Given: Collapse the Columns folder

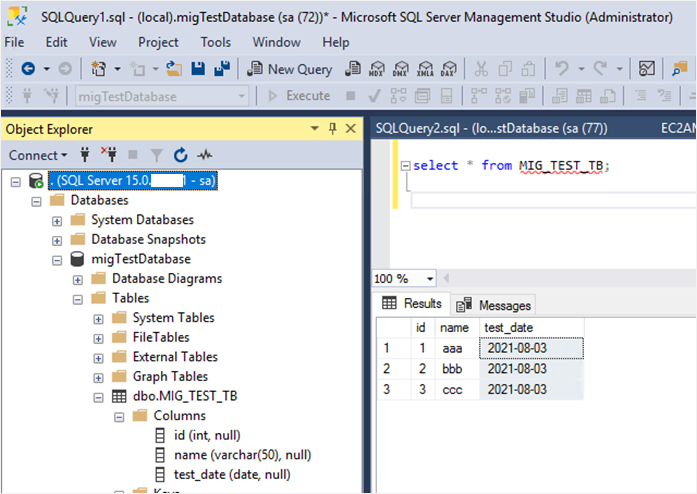Looking at the screenshot, I should click(x=119, y=418).
